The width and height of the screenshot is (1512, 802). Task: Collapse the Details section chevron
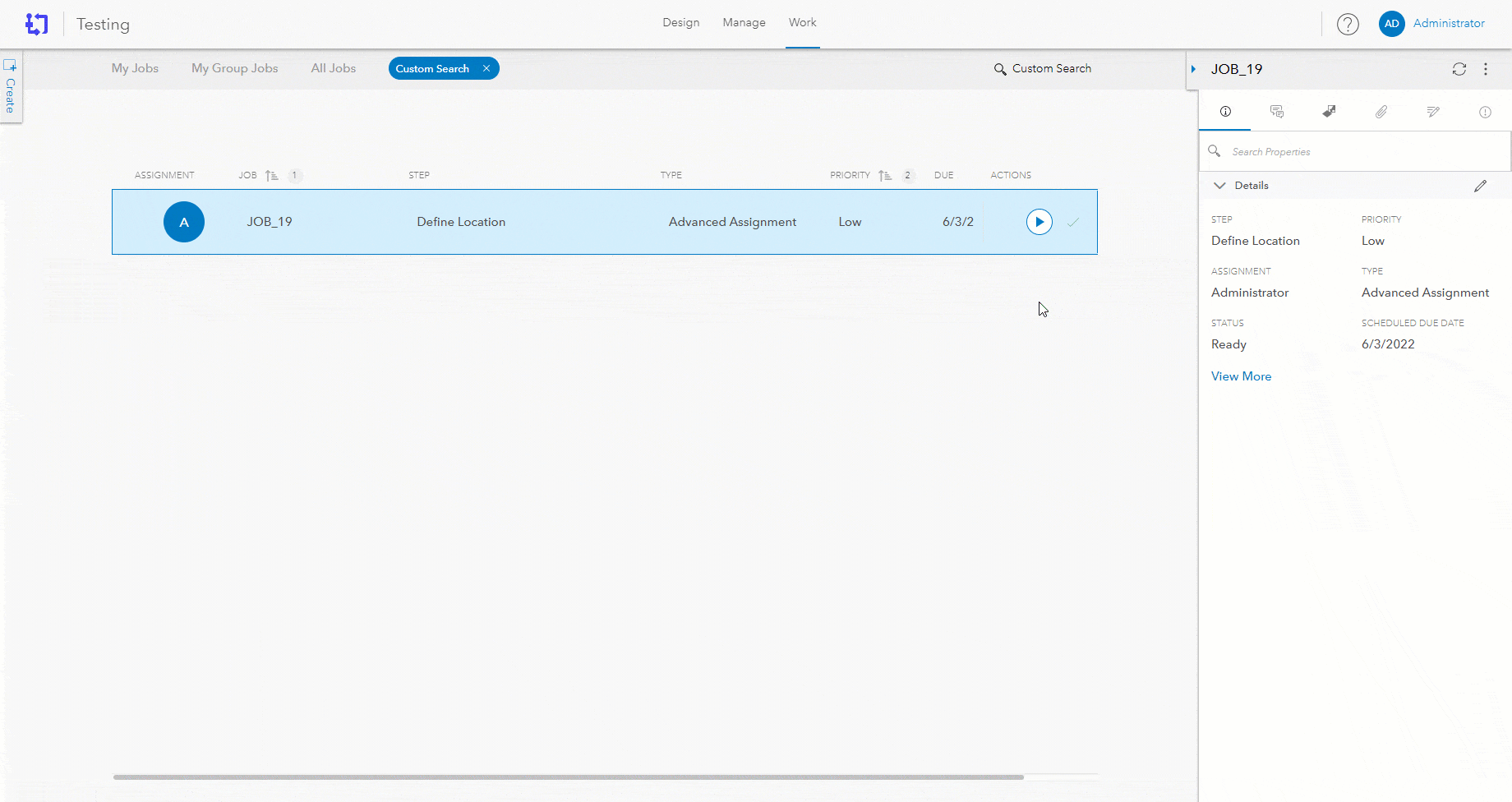[1220, 185]
